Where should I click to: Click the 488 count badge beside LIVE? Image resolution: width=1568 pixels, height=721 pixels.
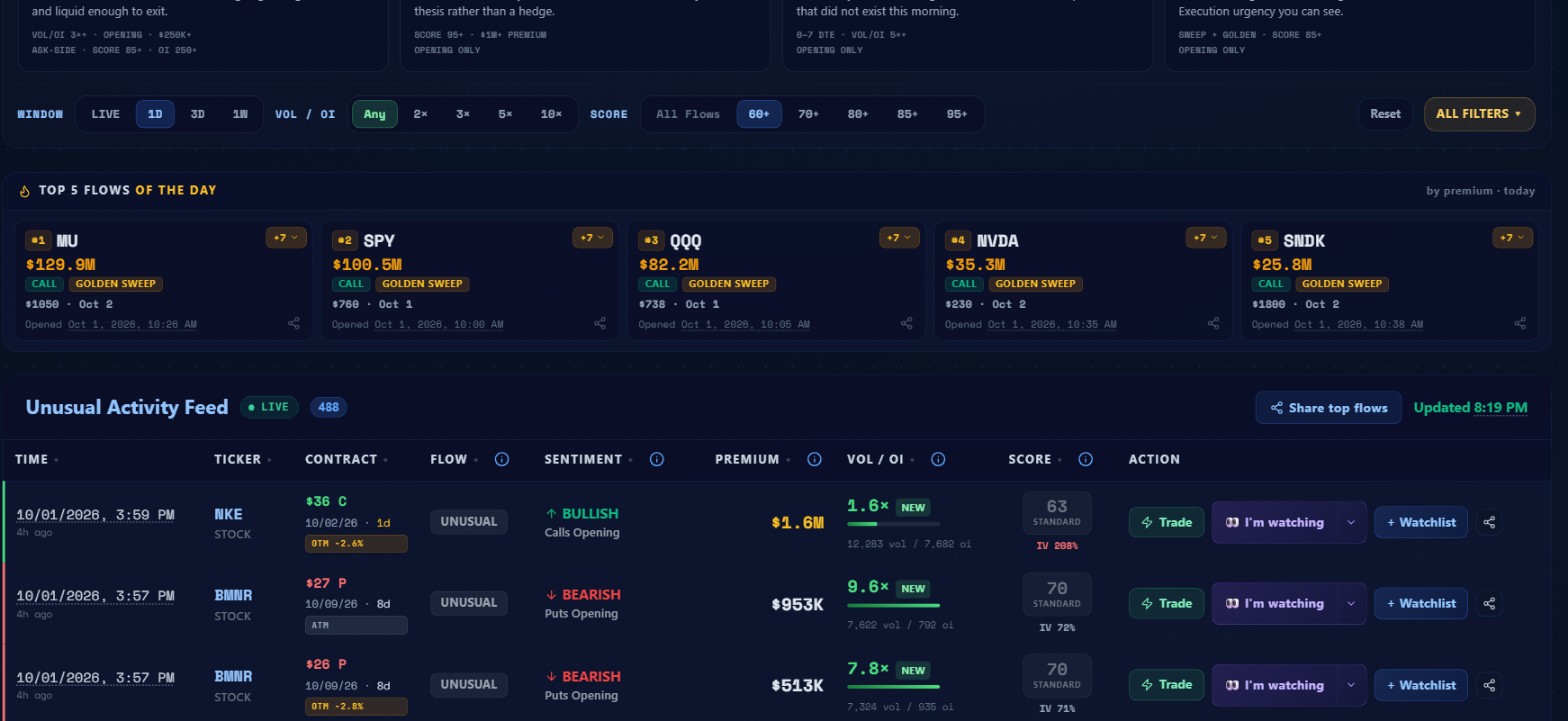(328, 407)
